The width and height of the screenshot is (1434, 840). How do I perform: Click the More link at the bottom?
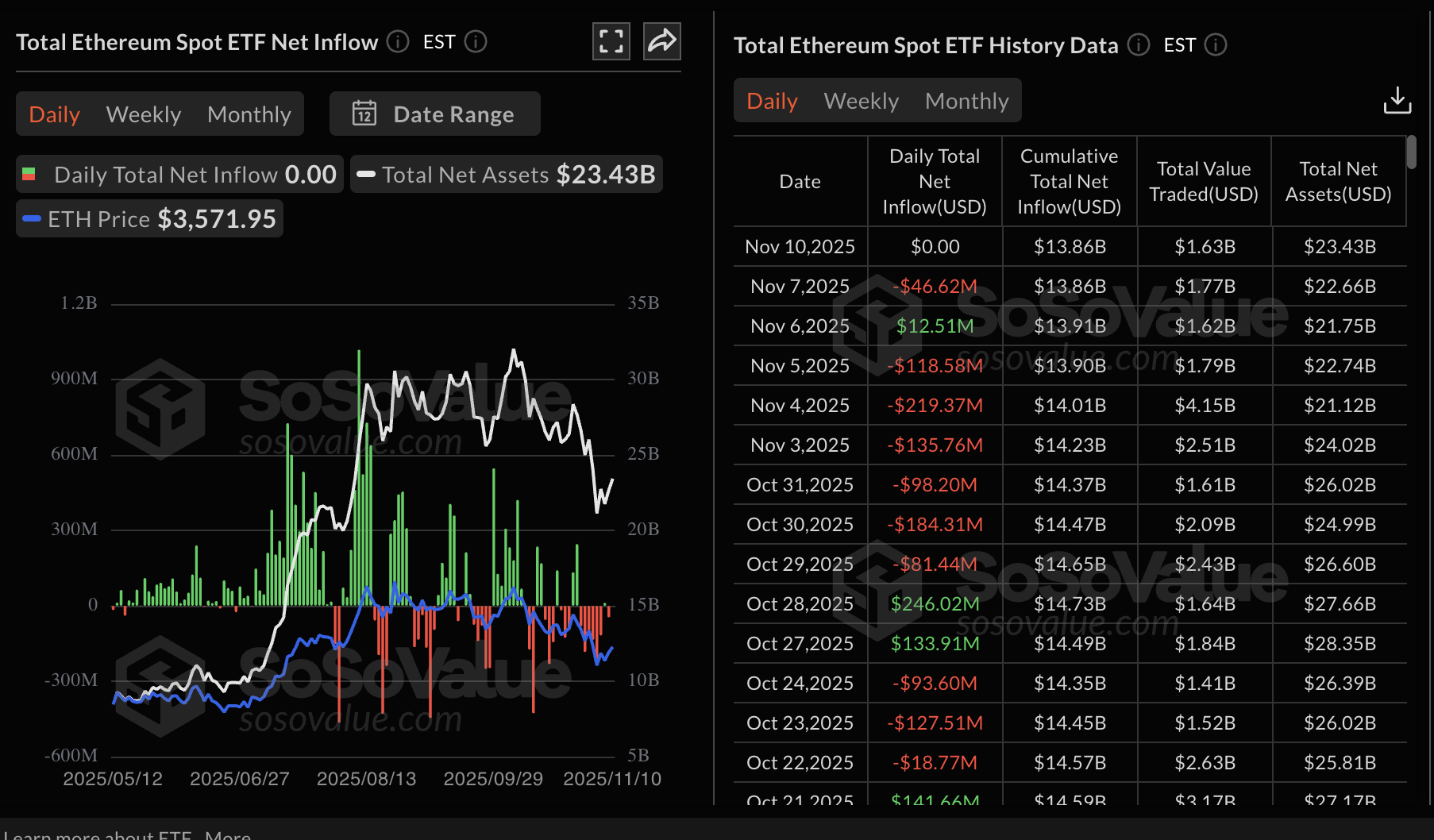(229, 835)
